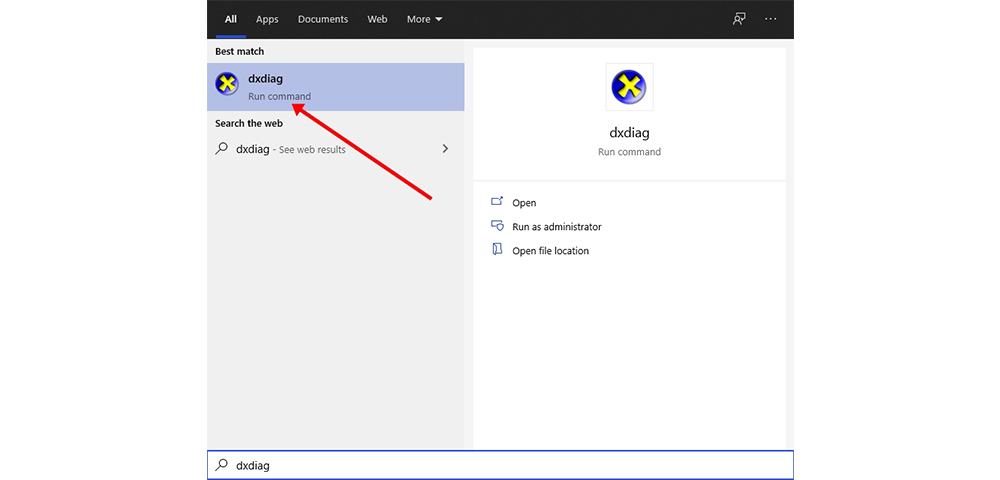The image size is (1000, 480).
Task: Choose Open file location
Action: tap(550, 251)
